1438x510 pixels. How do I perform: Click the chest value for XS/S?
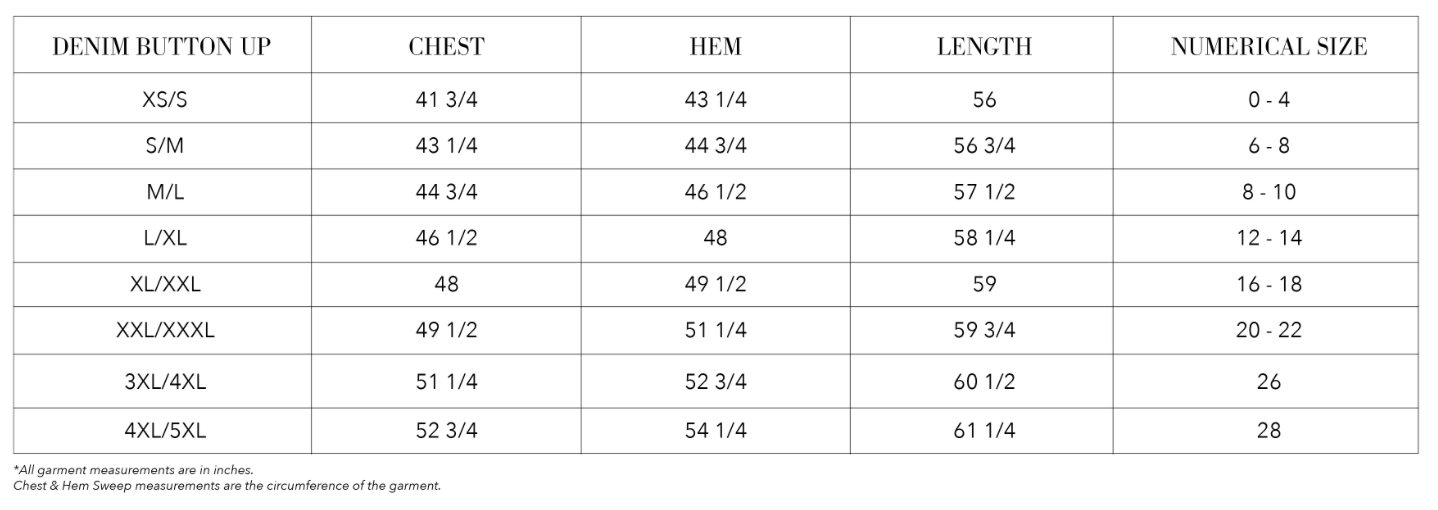pos(446,100)
